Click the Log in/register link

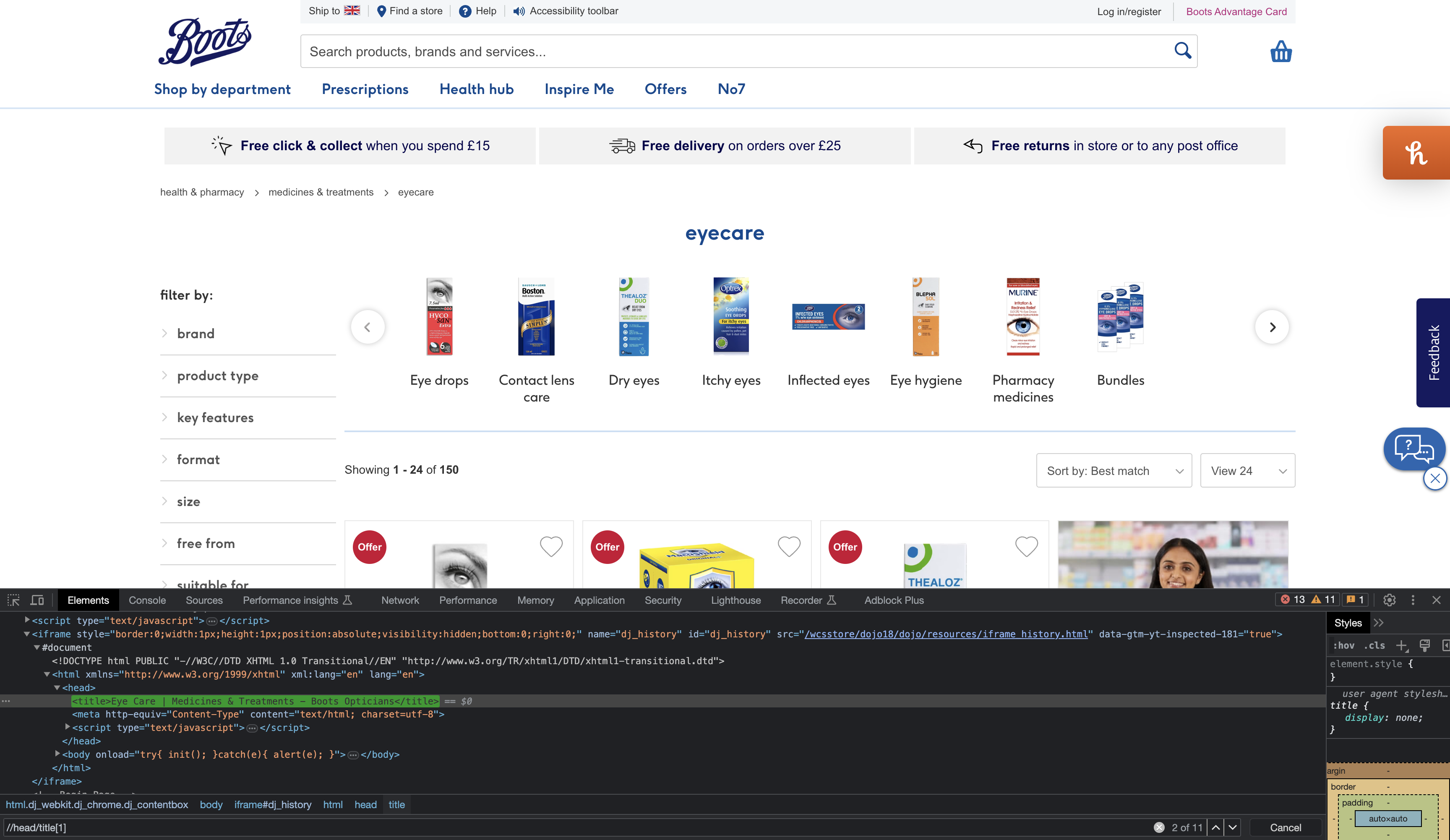(x=1128, y=11)
